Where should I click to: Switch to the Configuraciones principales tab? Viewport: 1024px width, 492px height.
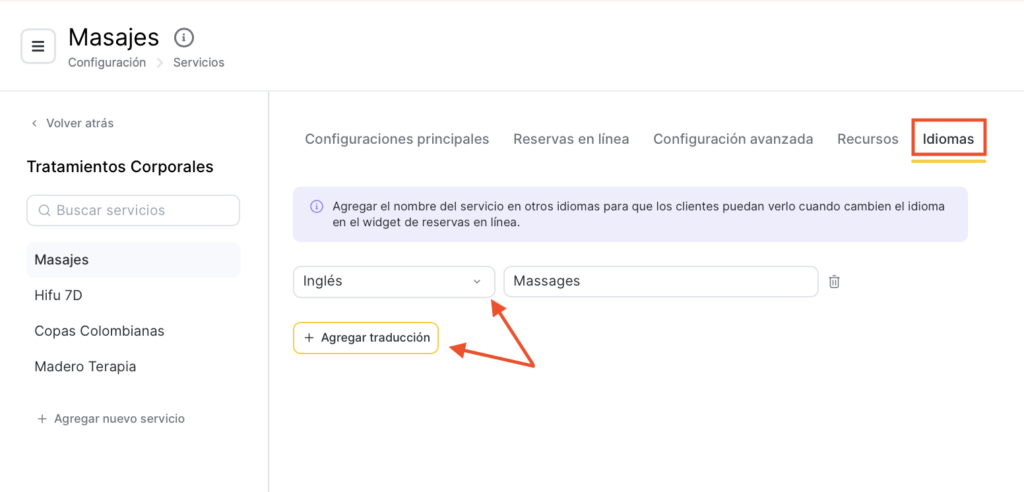[x=397, y=139]
